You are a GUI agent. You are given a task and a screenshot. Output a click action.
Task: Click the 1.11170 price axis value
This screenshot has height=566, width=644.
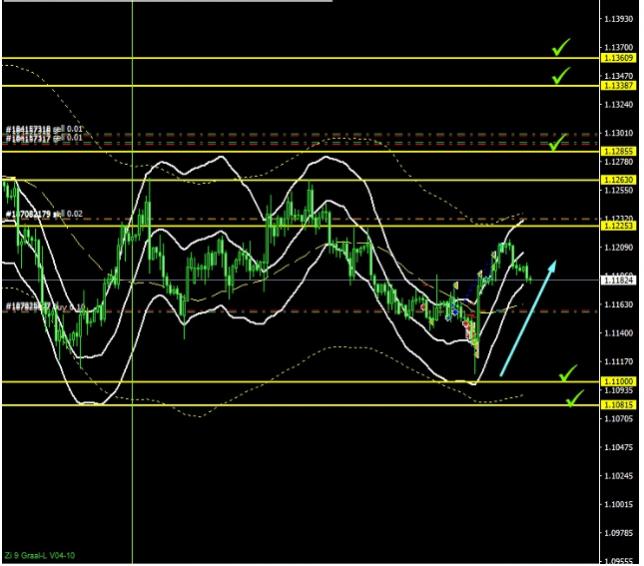pyautogui.click(x=619, y=361)
